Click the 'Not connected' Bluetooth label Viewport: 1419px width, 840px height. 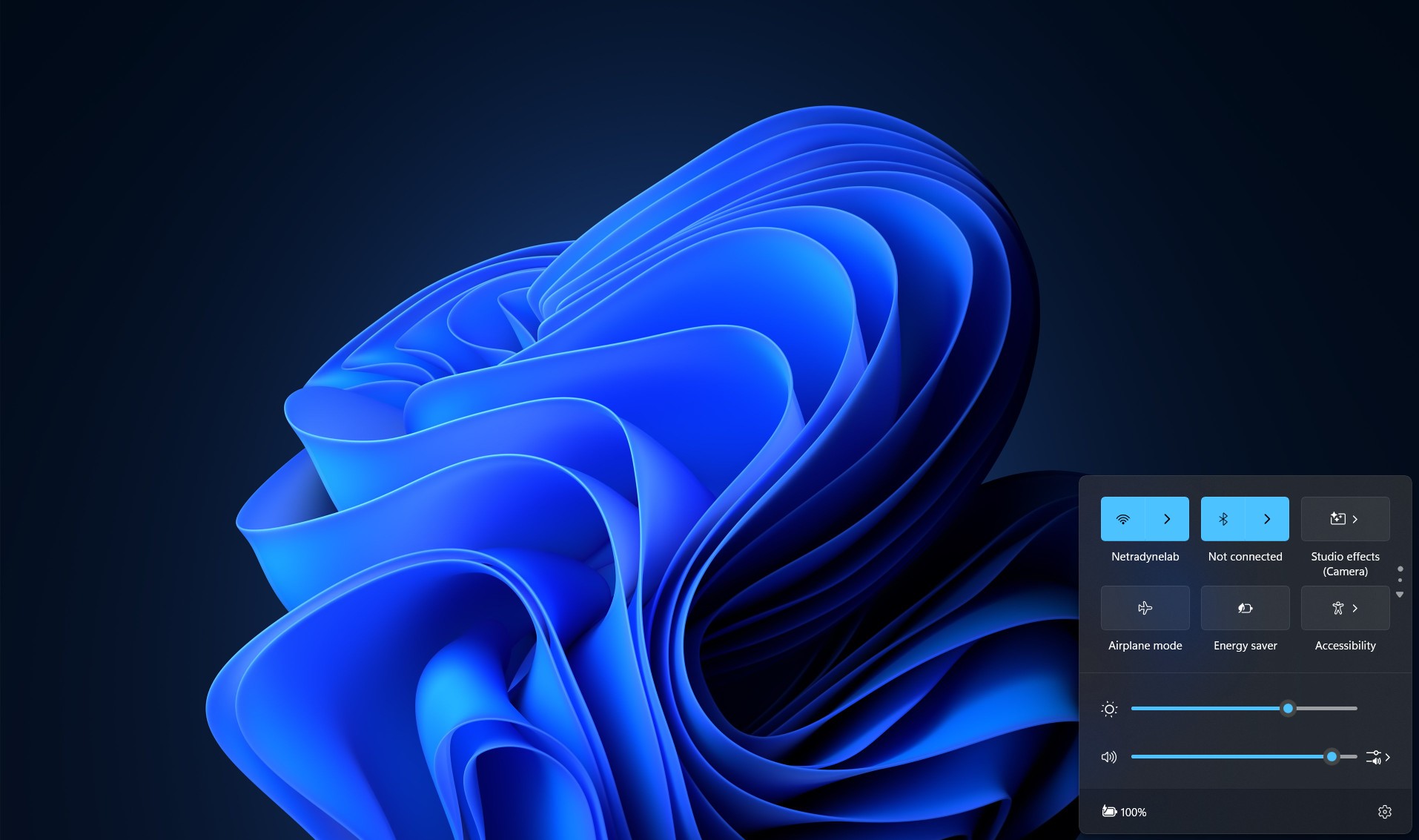(1245, 557)
